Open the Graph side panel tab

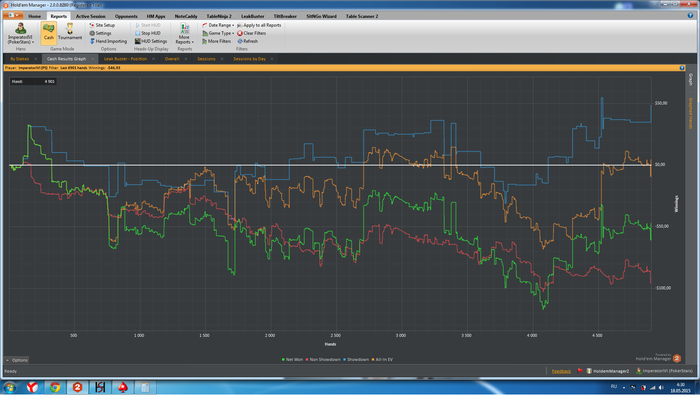[x=691, y=79]
